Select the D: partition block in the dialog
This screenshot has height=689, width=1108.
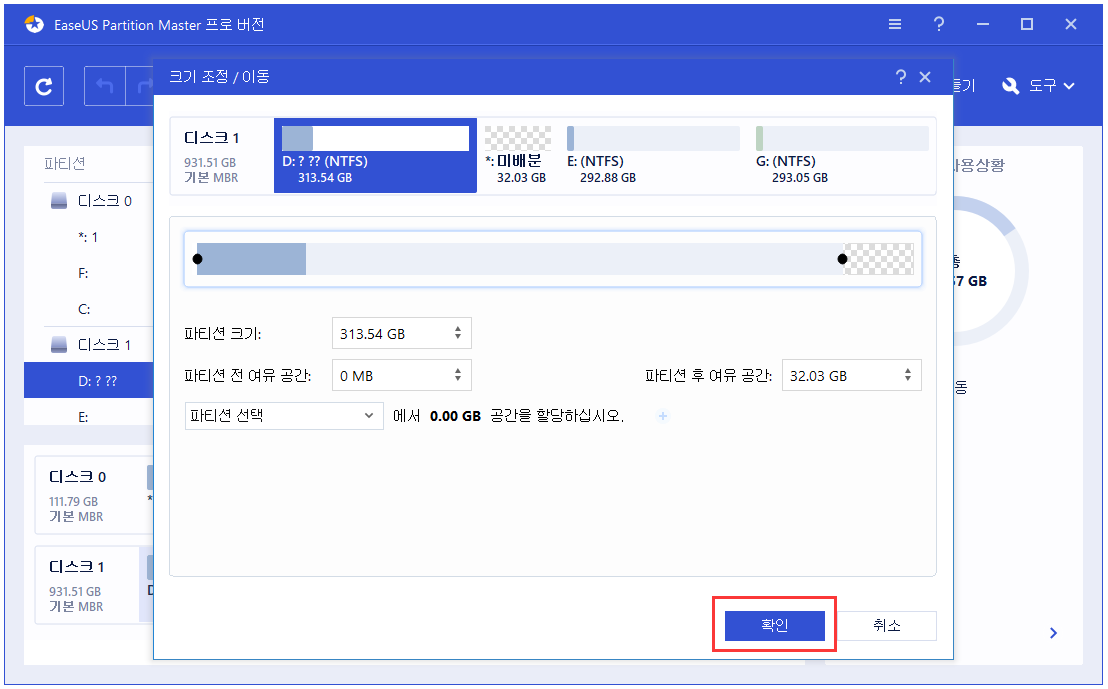[x=375, y=155]
